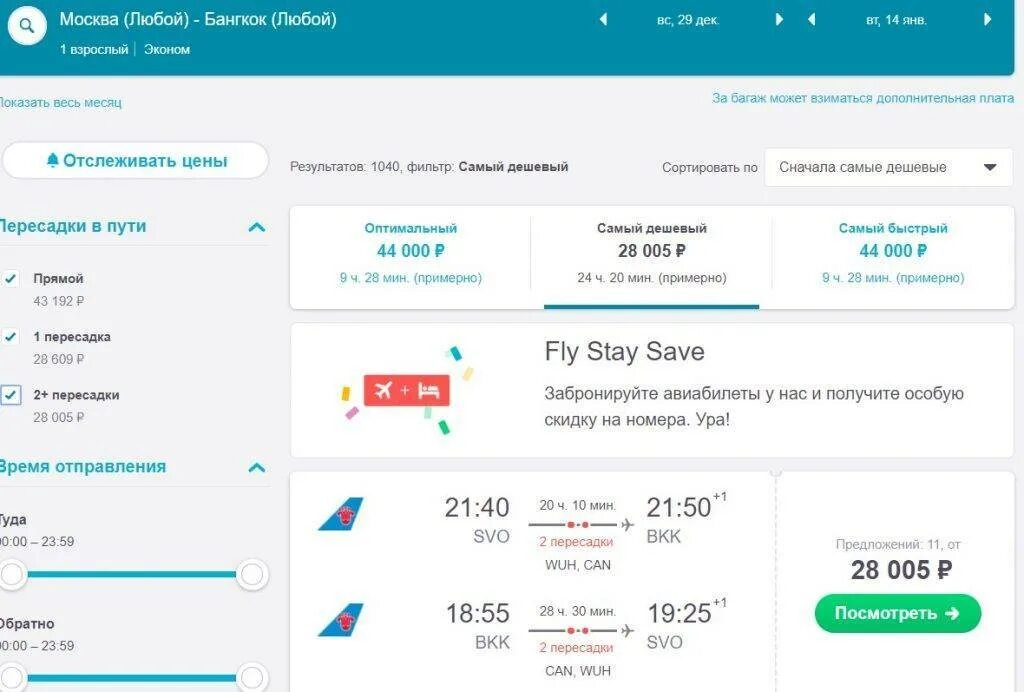The width and height of the screenshot is (1024, 692).
Task: Click the Показать весь месяц link
Action: click(x=60, y=102)
